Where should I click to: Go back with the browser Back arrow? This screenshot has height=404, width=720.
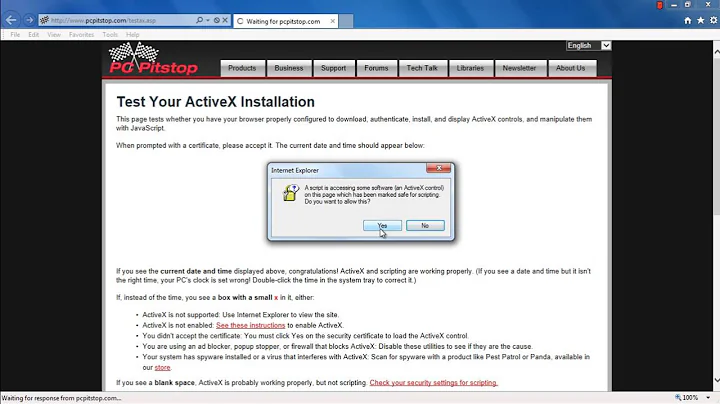[x=11, y=20]
